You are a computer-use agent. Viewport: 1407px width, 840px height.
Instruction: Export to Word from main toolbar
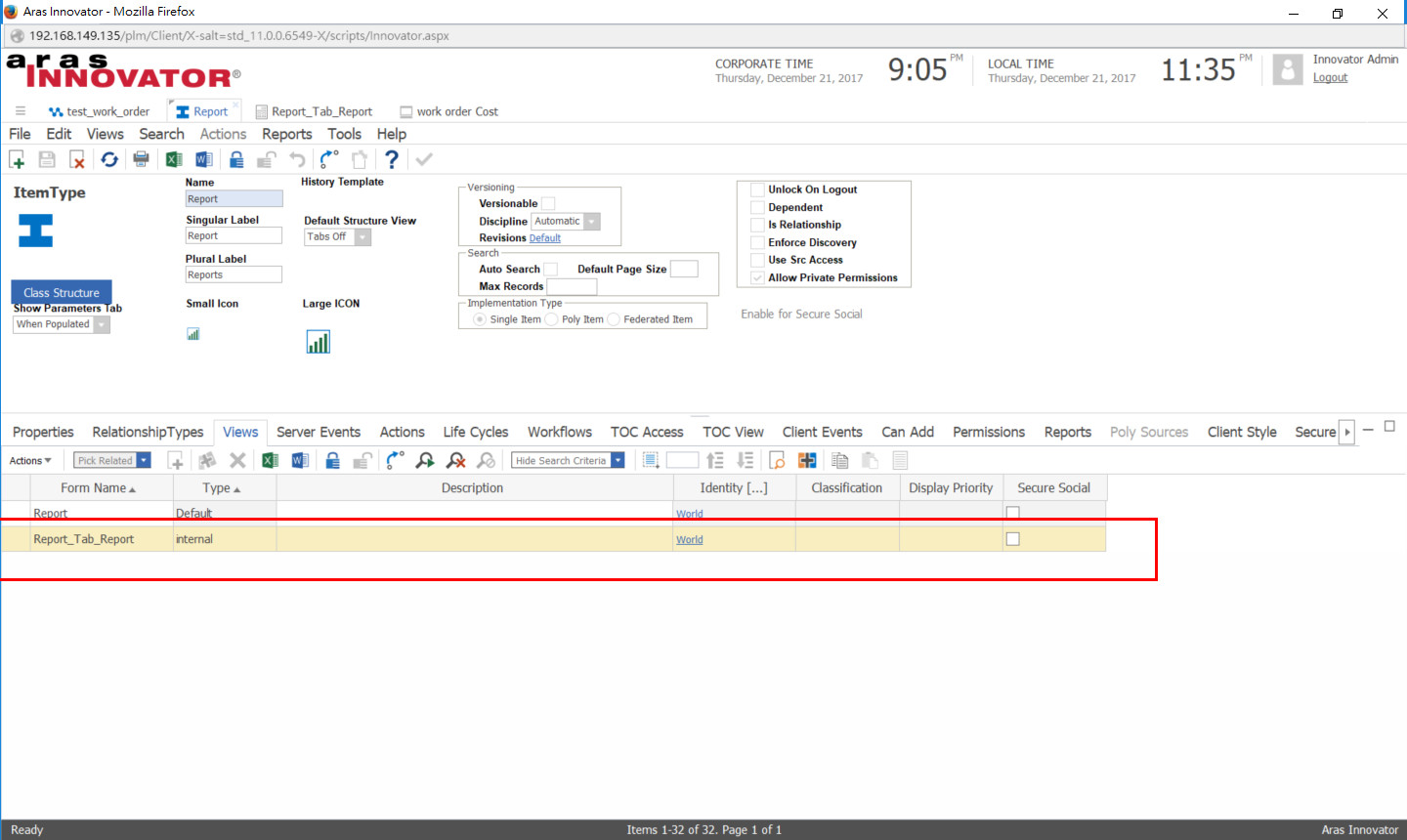(x=204, y=159)
